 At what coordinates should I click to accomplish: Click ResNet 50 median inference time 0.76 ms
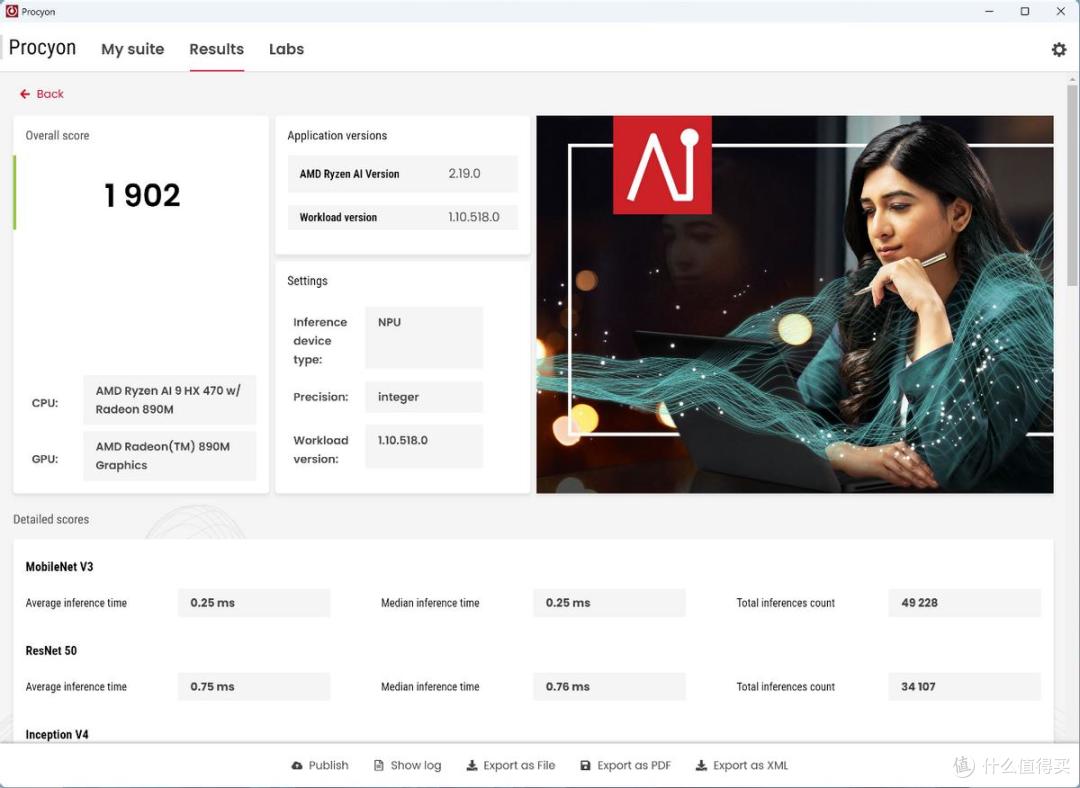pyautogui.click(x=610, y=687)
